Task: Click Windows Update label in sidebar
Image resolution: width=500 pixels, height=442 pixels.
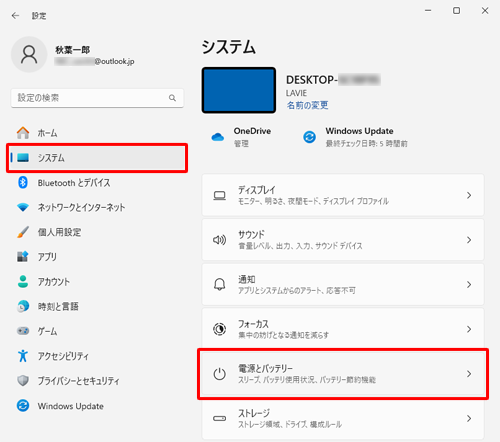Action: click(x=71, y=406)
